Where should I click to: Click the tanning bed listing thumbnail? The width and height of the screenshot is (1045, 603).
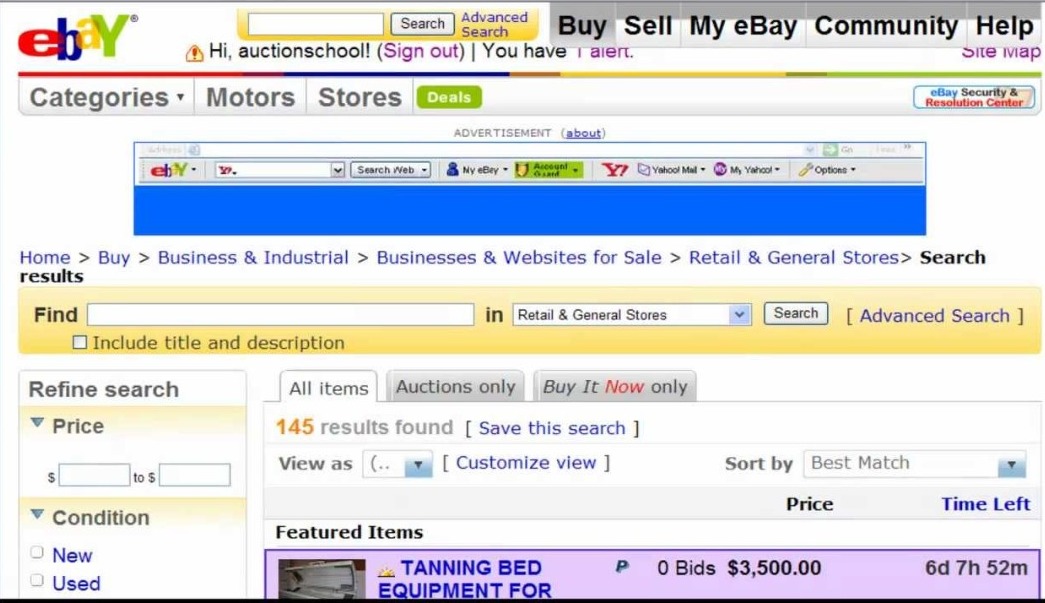coord(322,580)
